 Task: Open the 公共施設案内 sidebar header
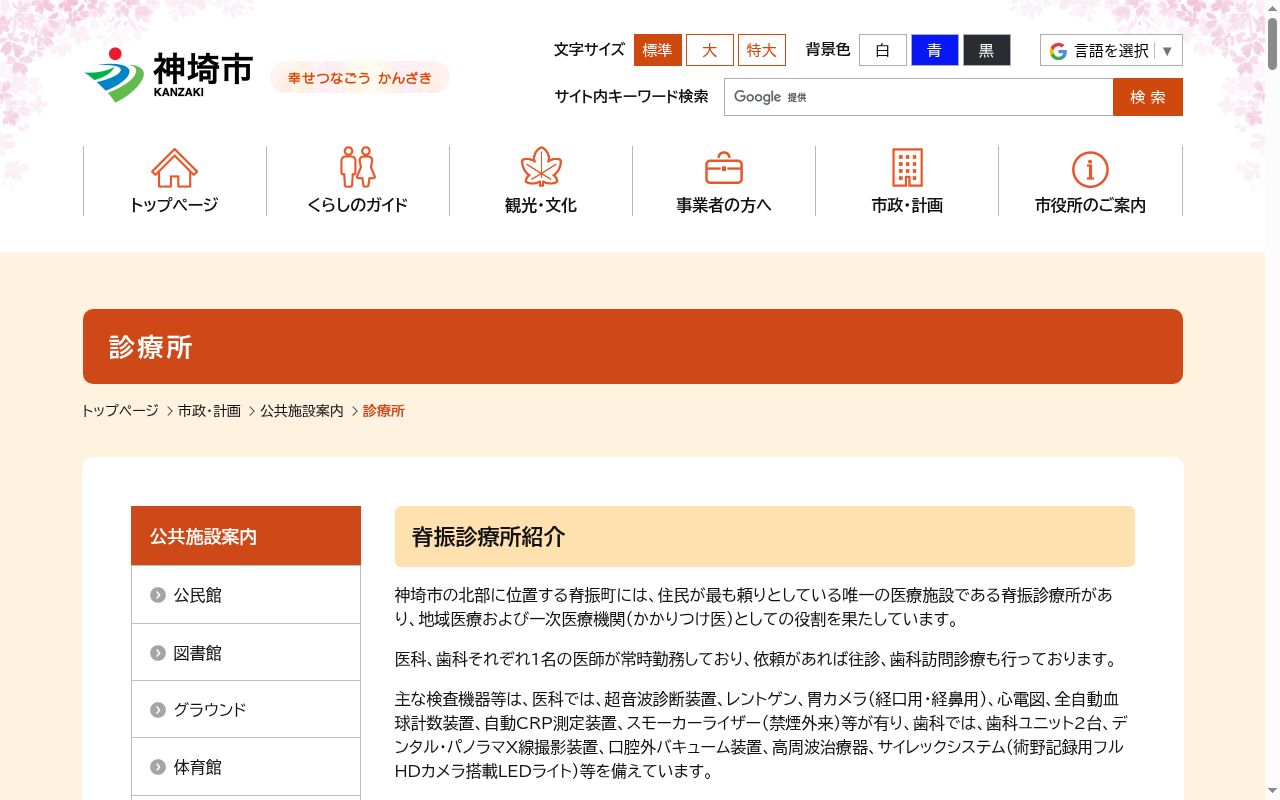(x=246, y=536)
